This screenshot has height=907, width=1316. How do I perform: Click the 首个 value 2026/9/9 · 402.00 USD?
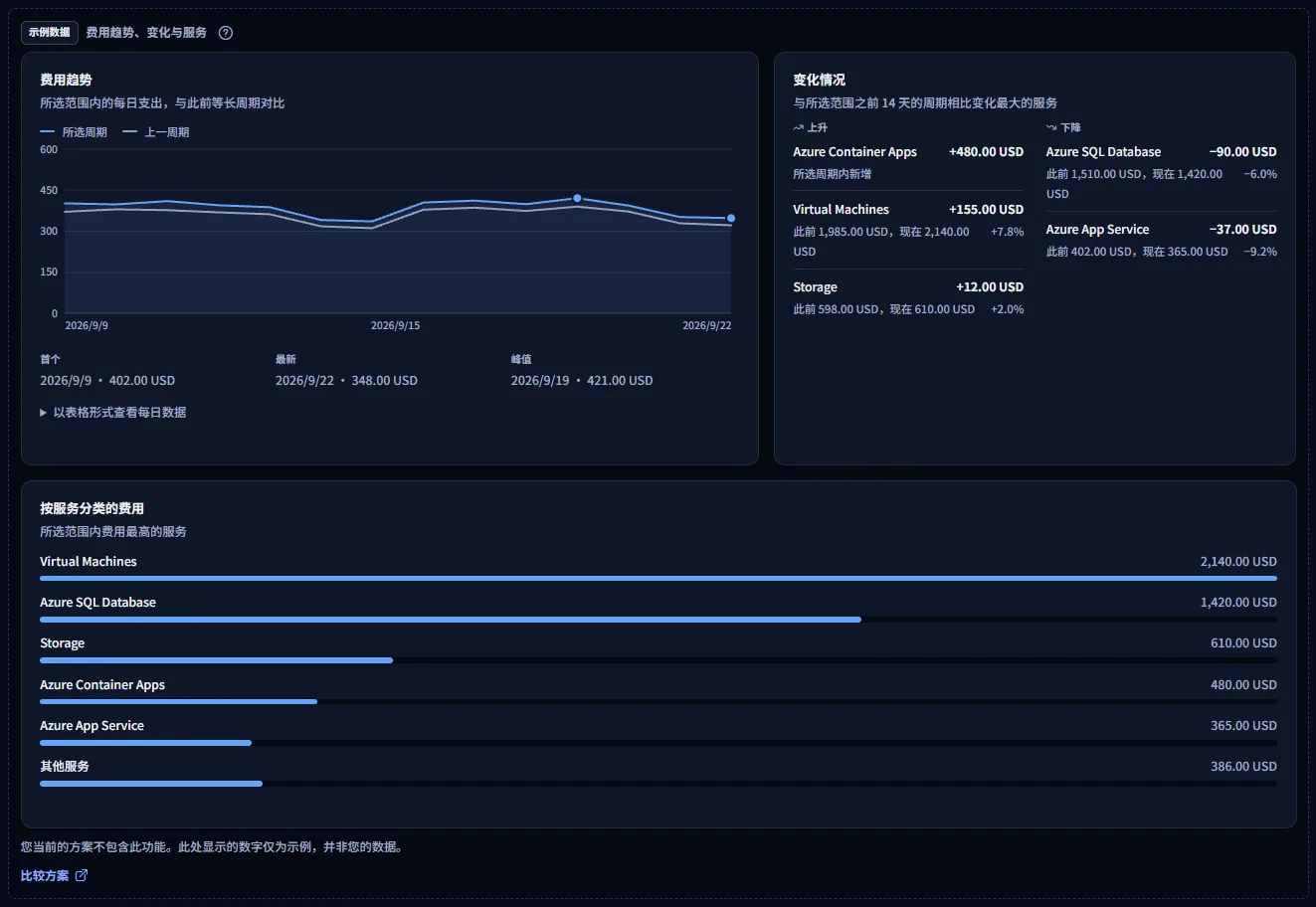[x=107, y=381]
